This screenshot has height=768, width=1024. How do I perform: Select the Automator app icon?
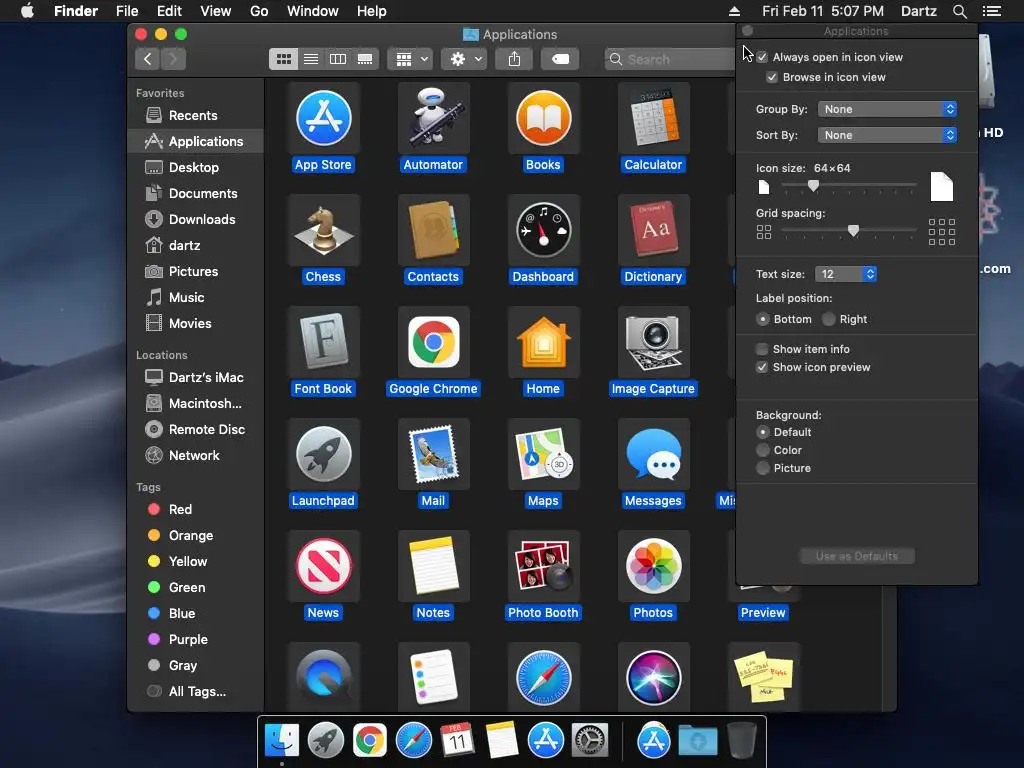tap(434, 118)
